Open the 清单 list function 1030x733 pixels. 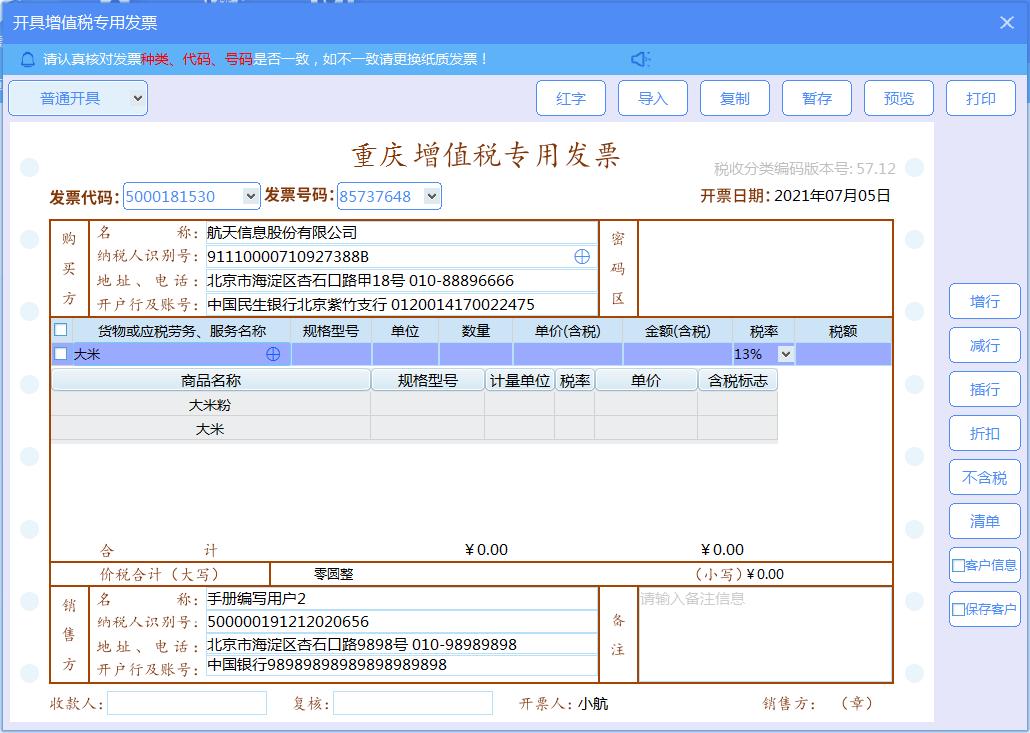[x=984, y=521]
